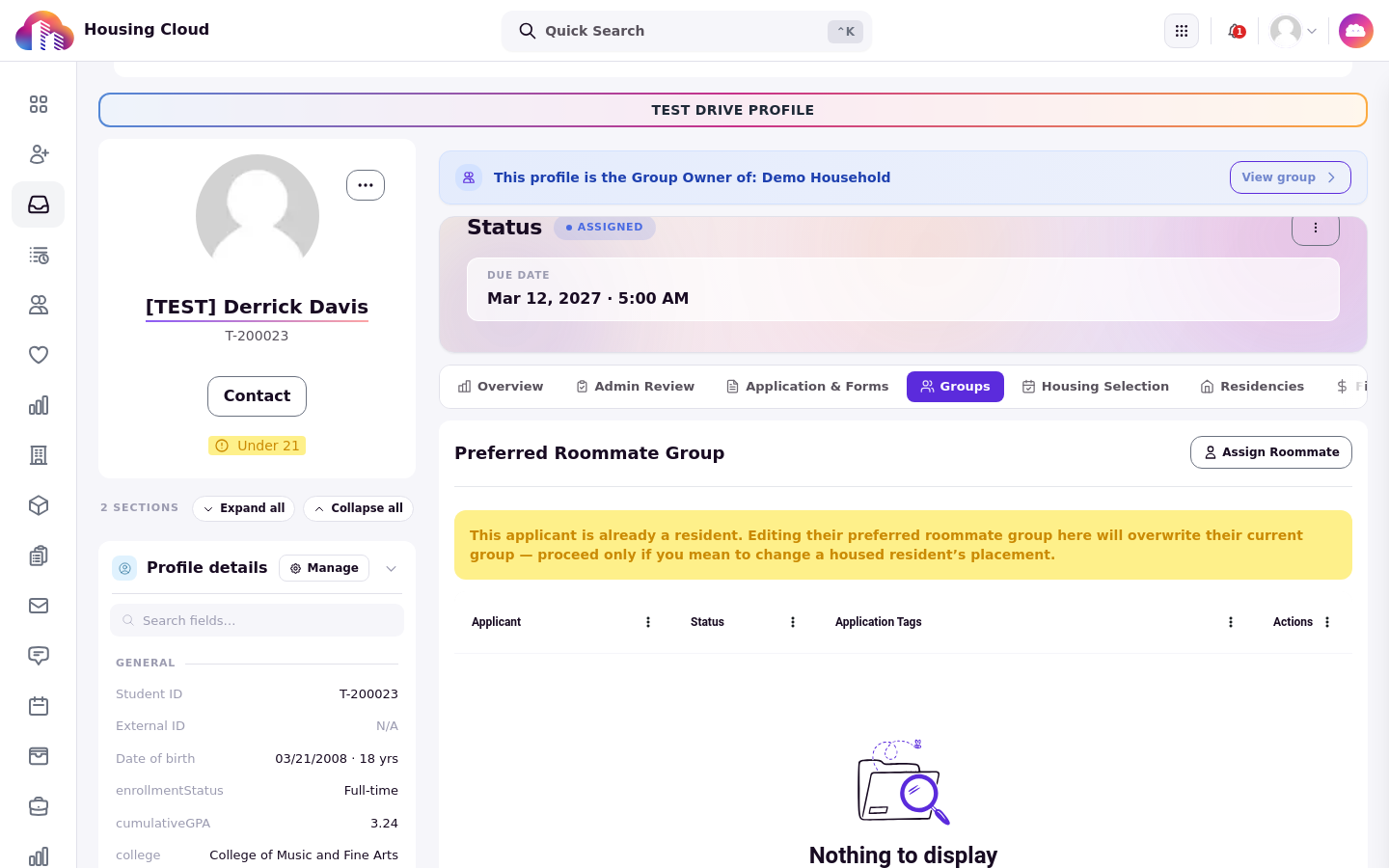
Task: Click the group owner banner icon
Action: (x=469, y=177)
